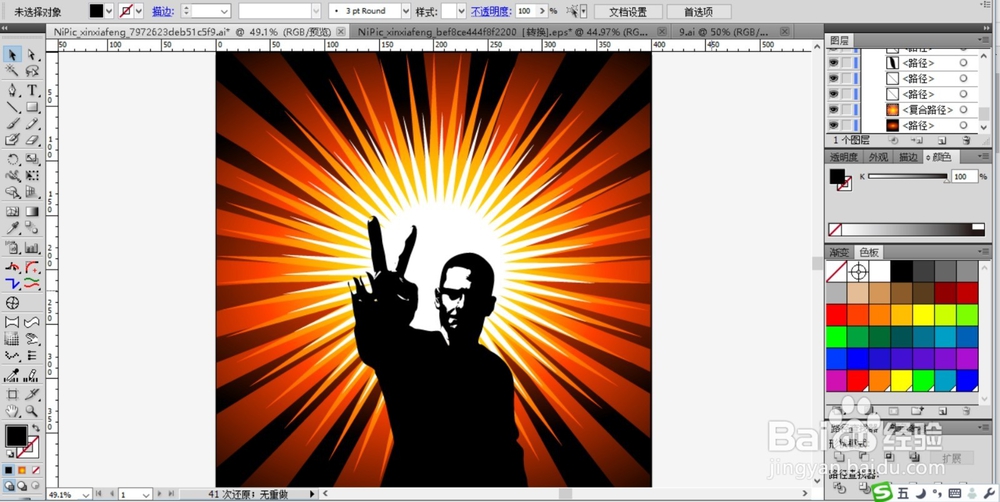Set paint mode to Color in the toolbox
This screenshot has height=502, width=1000.
pos(9,470)
